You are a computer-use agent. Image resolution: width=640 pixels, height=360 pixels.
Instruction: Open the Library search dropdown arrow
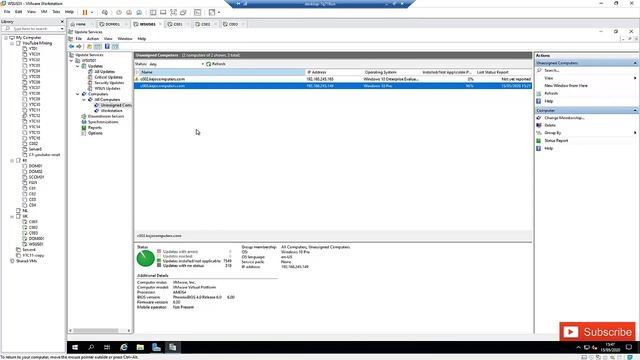(x=62, y=29)
